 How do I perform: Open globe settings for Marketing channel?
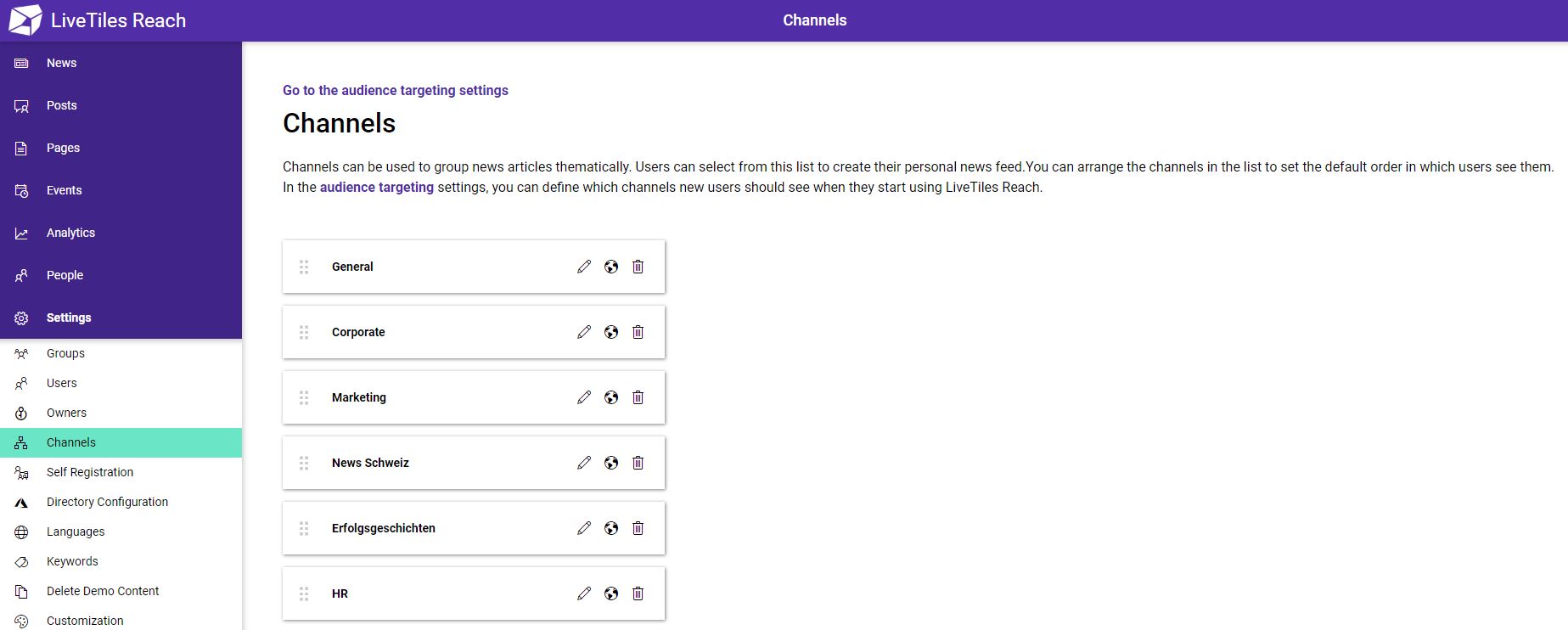611,397
